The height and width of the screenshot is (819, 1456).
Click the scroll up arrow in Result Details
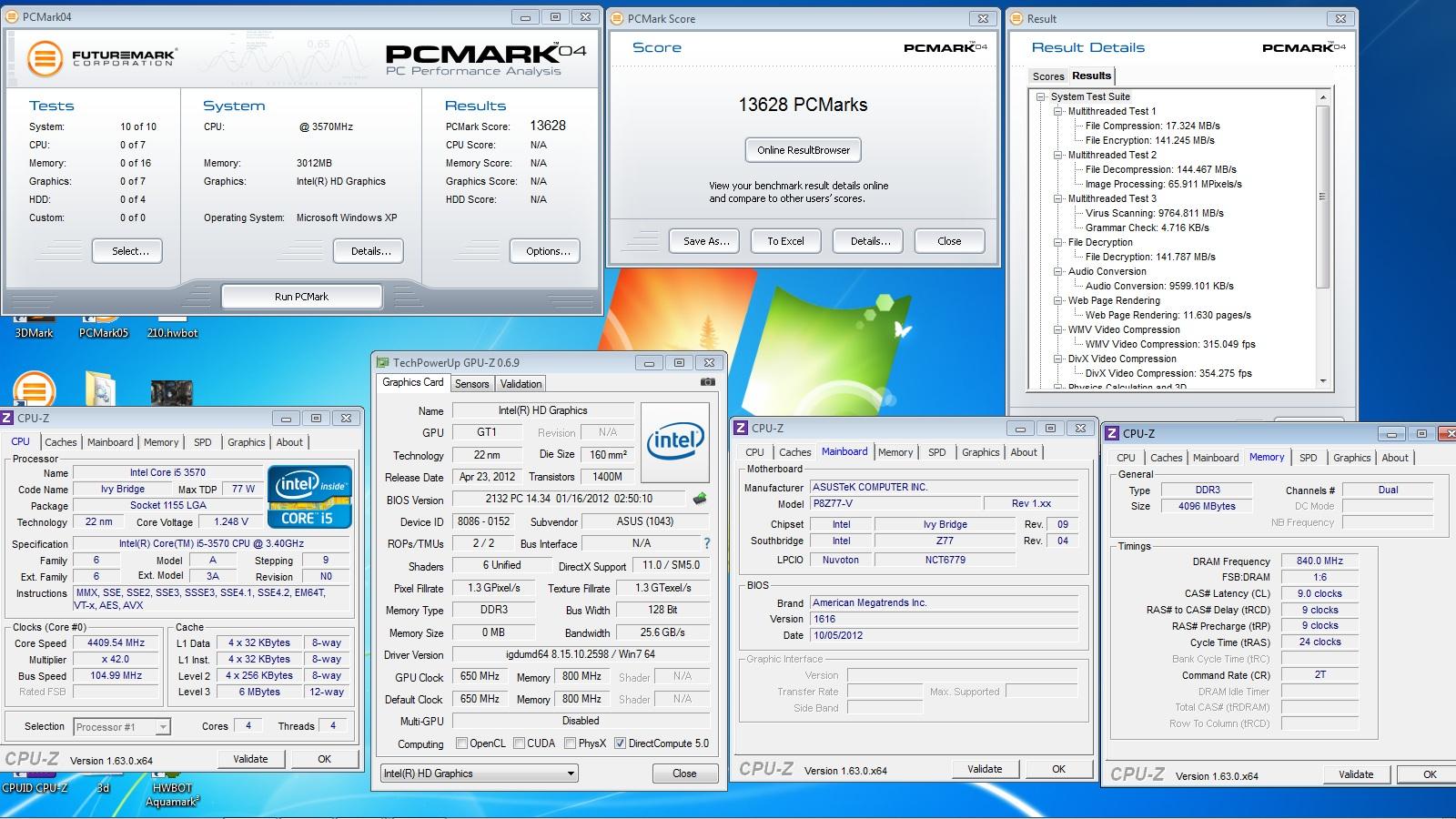pyautogui.click(x=1323, y=97)
